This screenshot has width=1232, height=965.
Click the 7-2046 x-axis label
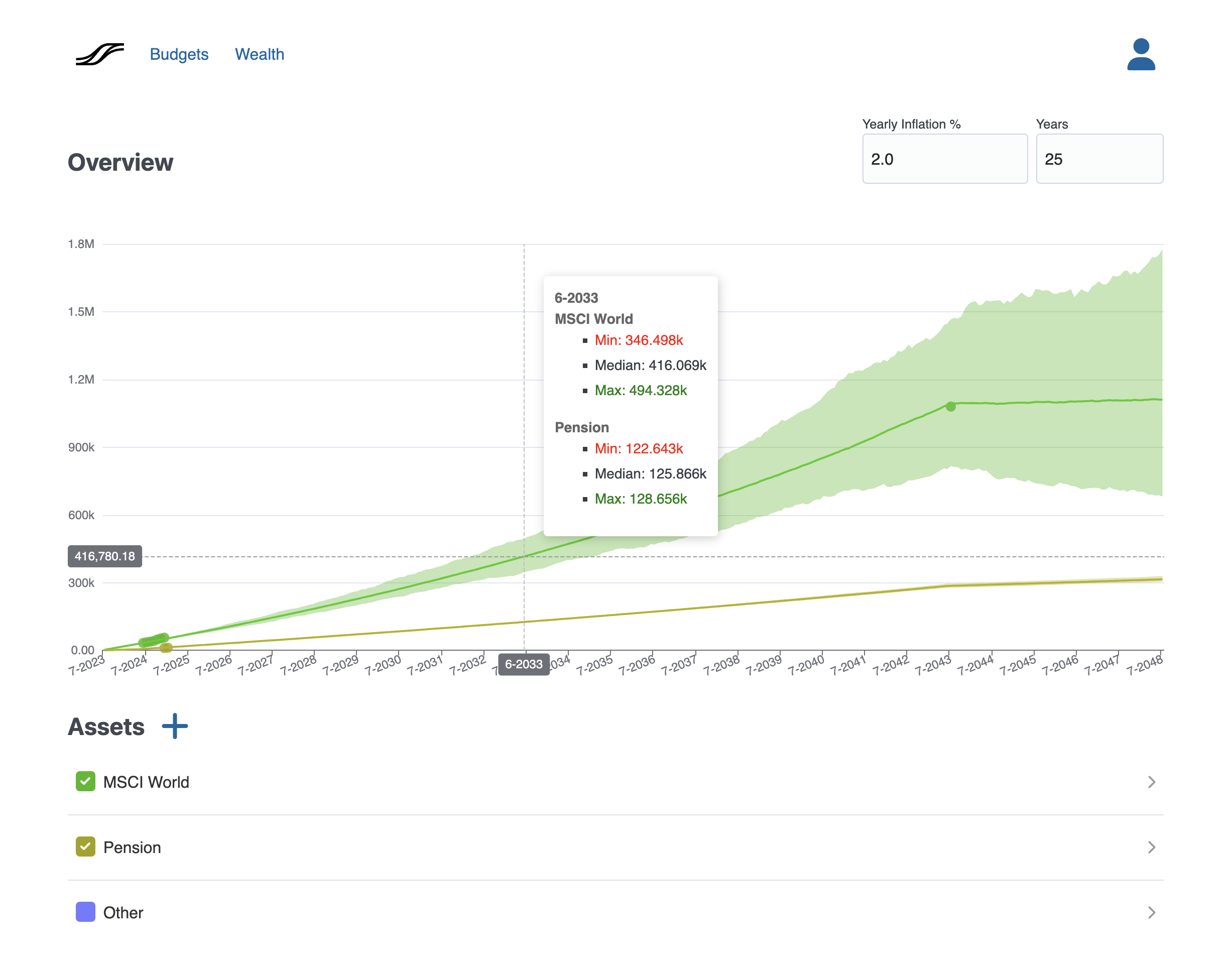[1060, 665]
